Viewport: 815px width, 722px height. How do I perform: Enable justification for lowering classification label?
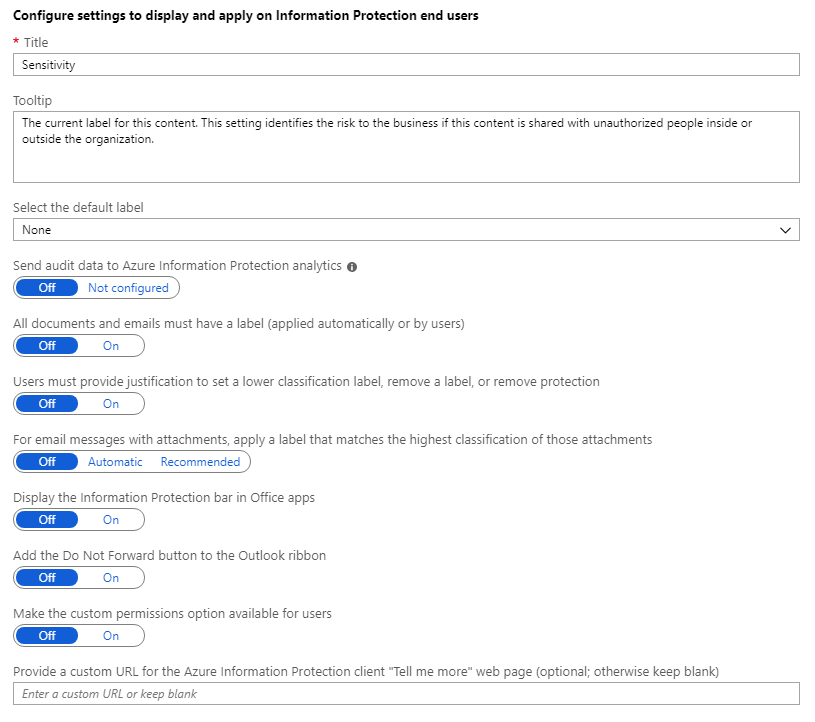pos(110,404)
